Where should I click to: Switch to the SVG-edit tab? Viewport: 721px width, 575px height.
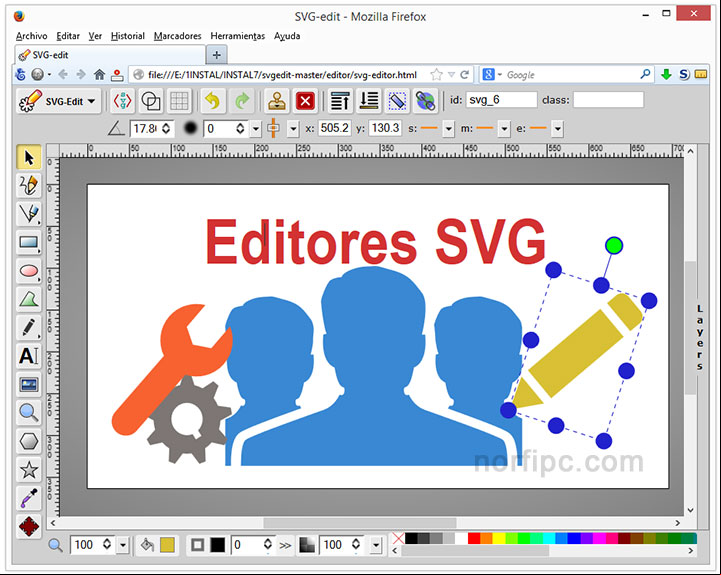[110, 55]
